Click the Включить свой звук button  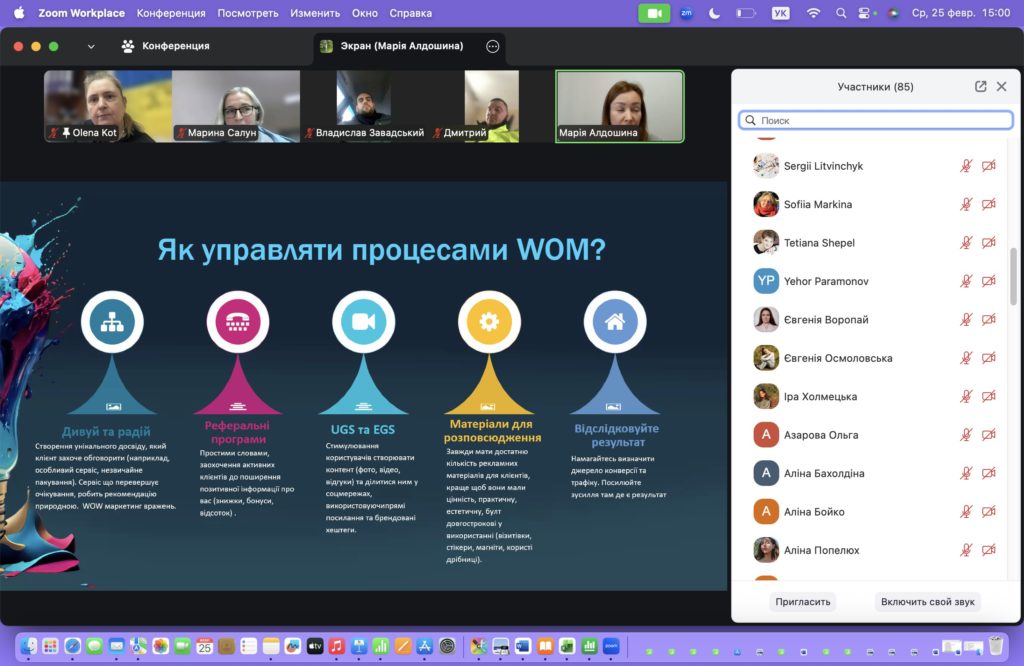927,602
